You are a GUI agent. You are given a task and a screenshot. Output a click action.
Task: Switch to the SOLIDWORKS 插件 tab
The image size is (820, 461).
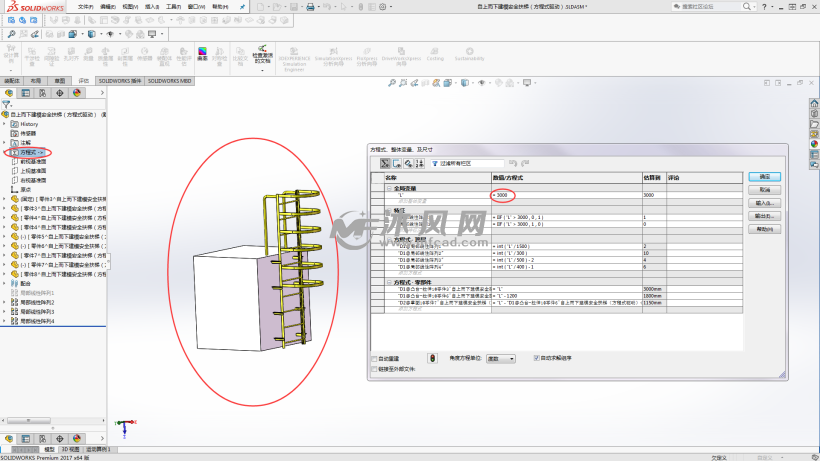(x=120, y=81)
